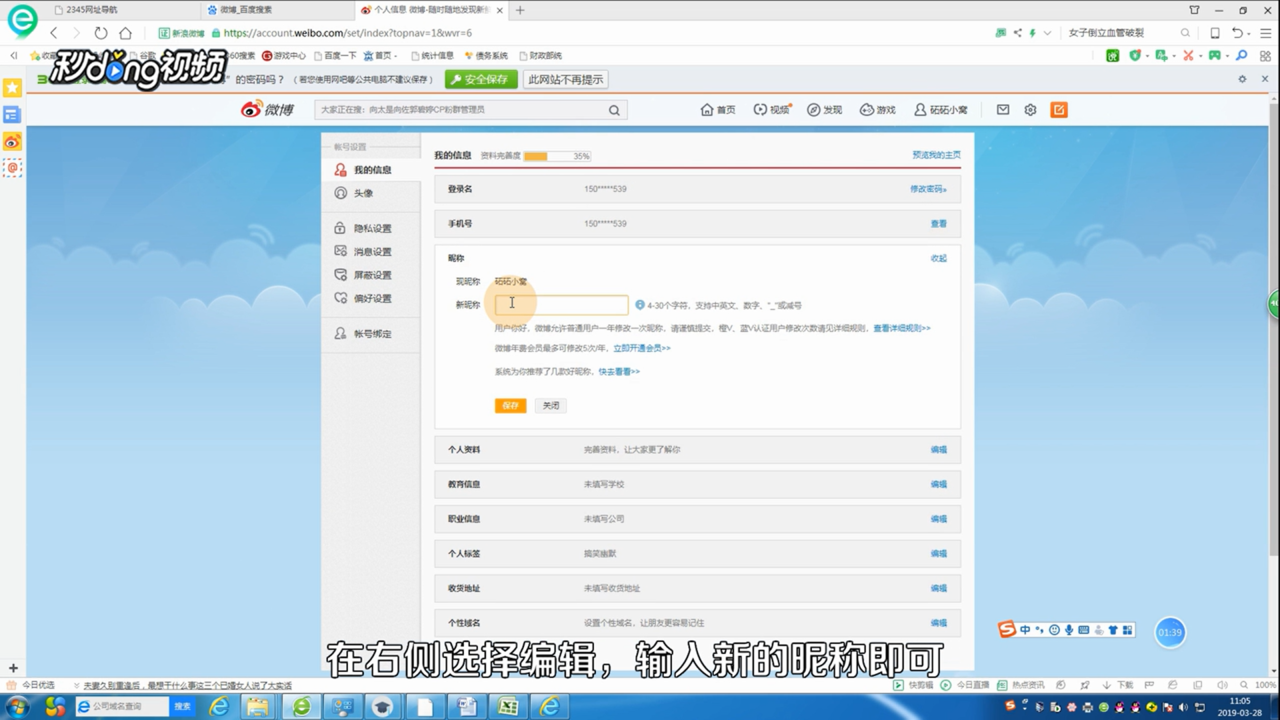The width and height of the screenshot is (1280, 720).
Task: Click the 新昵称 input field
Action: click(562, 304)
